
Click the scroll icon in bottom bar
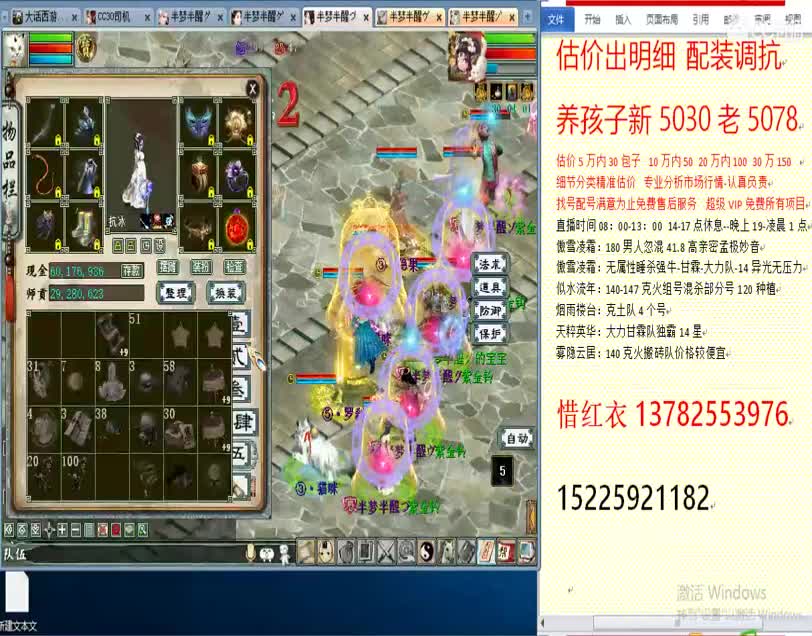pyautogui.click(x=306, y=552)
